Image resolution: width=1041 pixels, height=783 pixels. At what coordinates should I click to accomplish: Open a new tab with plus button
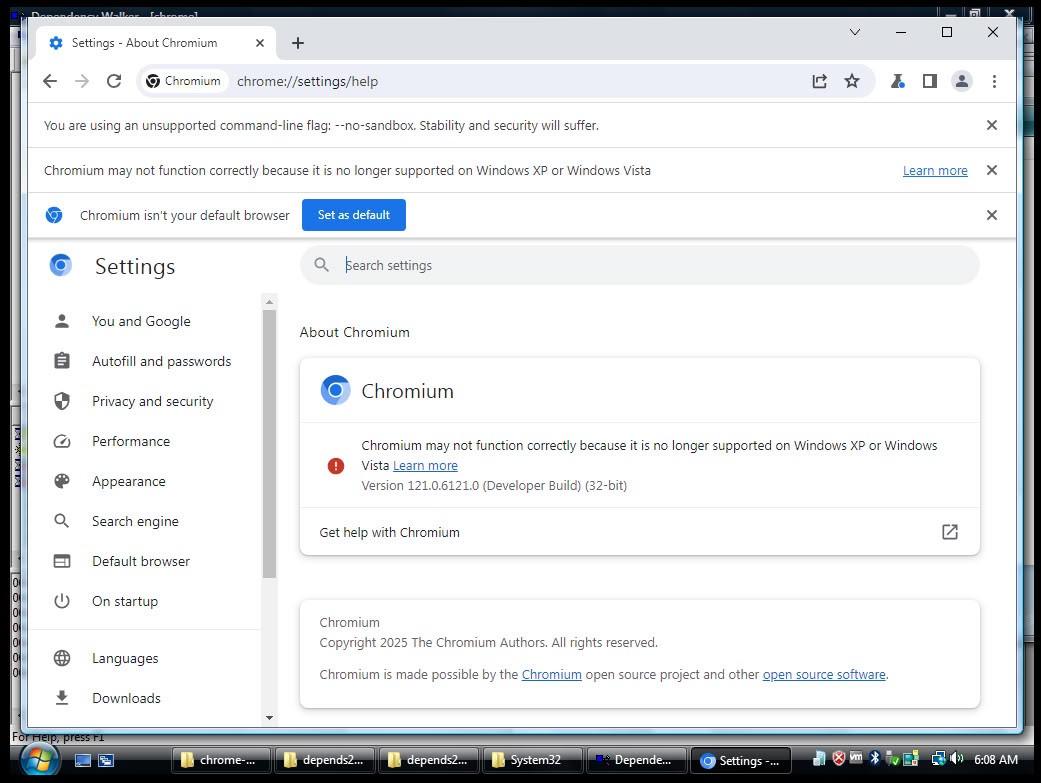coord(297,43)
